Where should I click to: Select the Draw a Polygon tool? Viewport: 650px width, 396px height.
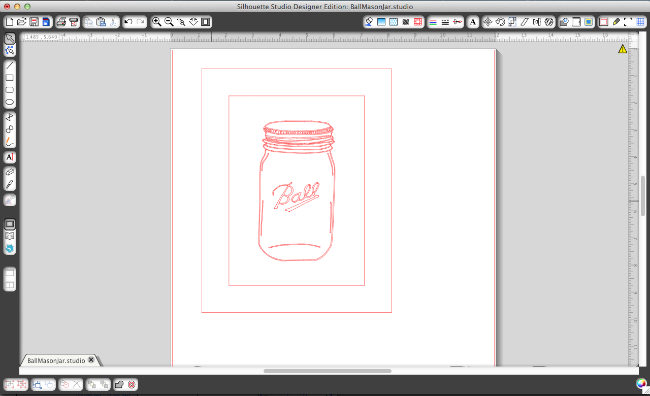click(x=10, y=117)
